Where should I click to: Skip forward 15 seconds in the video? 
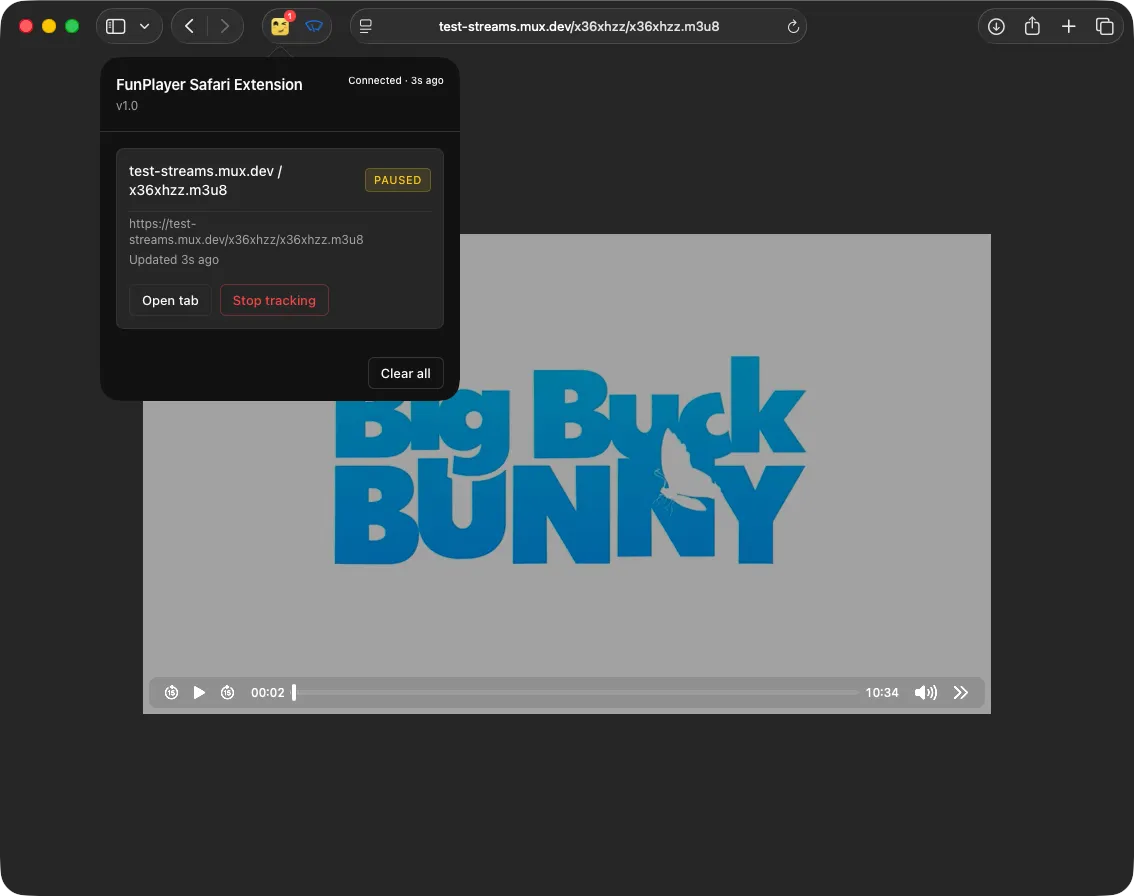click(227, 692)
